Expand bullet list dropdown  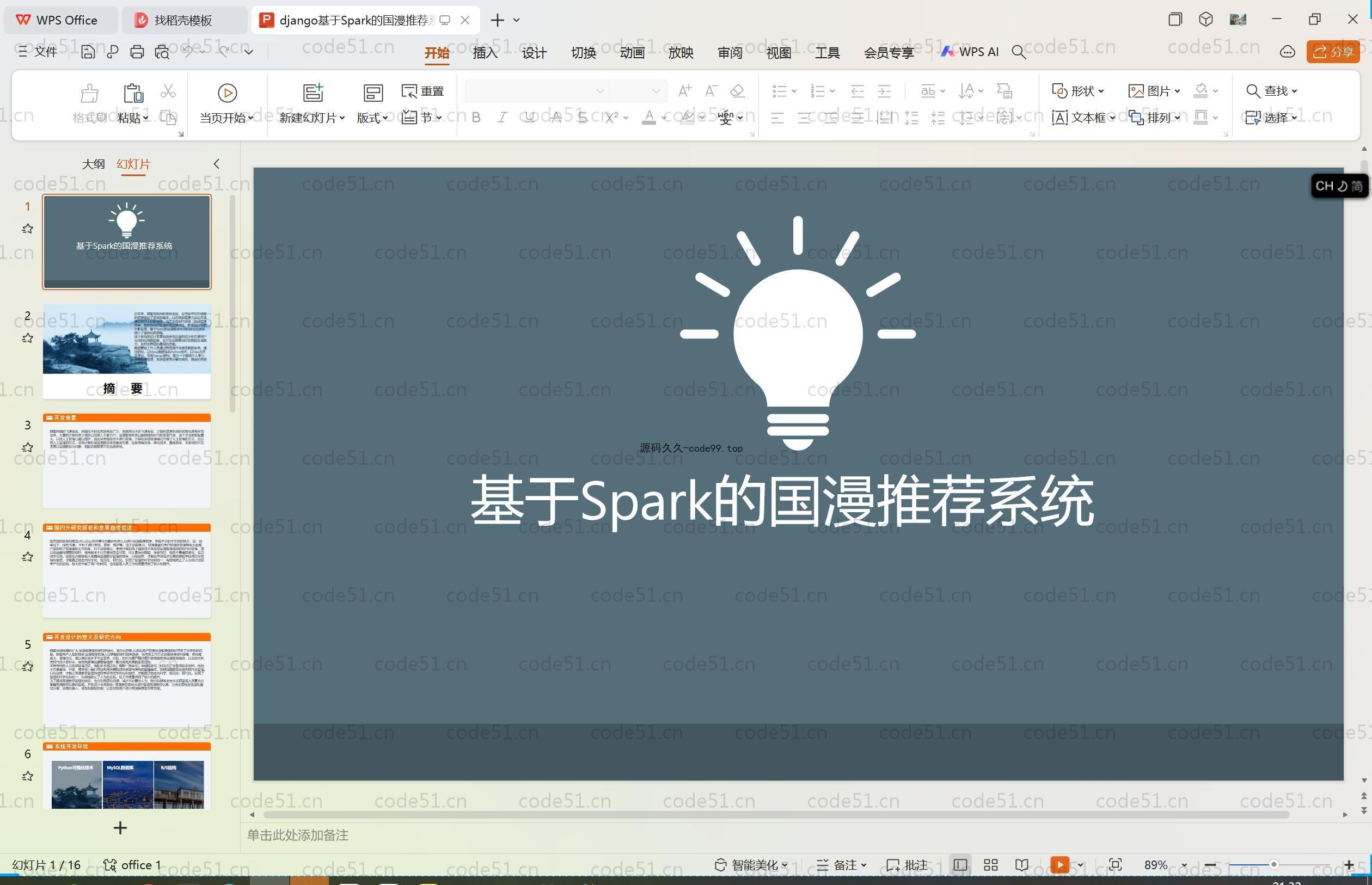794,91
